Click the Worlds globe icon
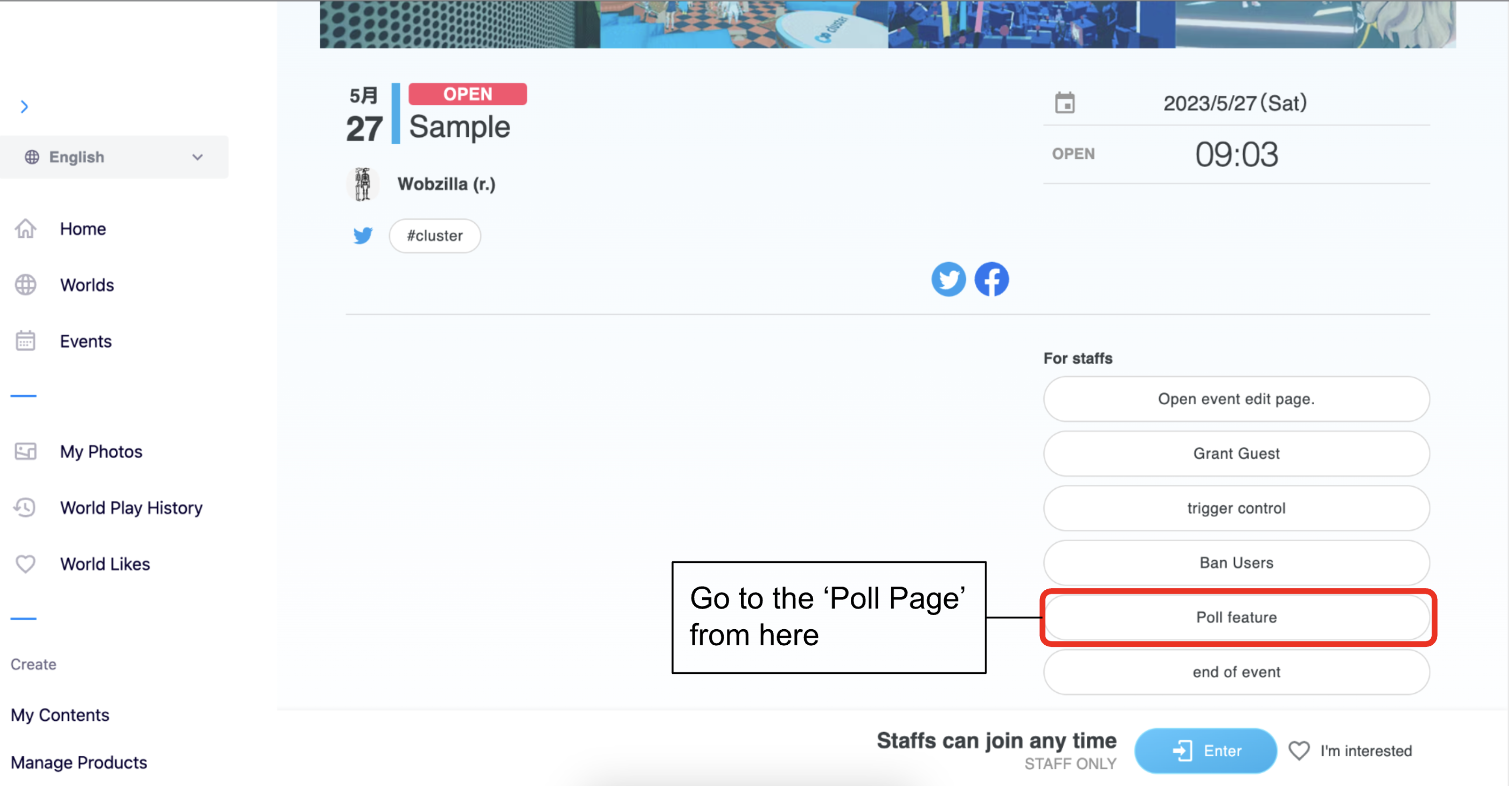This screenshot has width=1512, height=786. coord(26,285)
